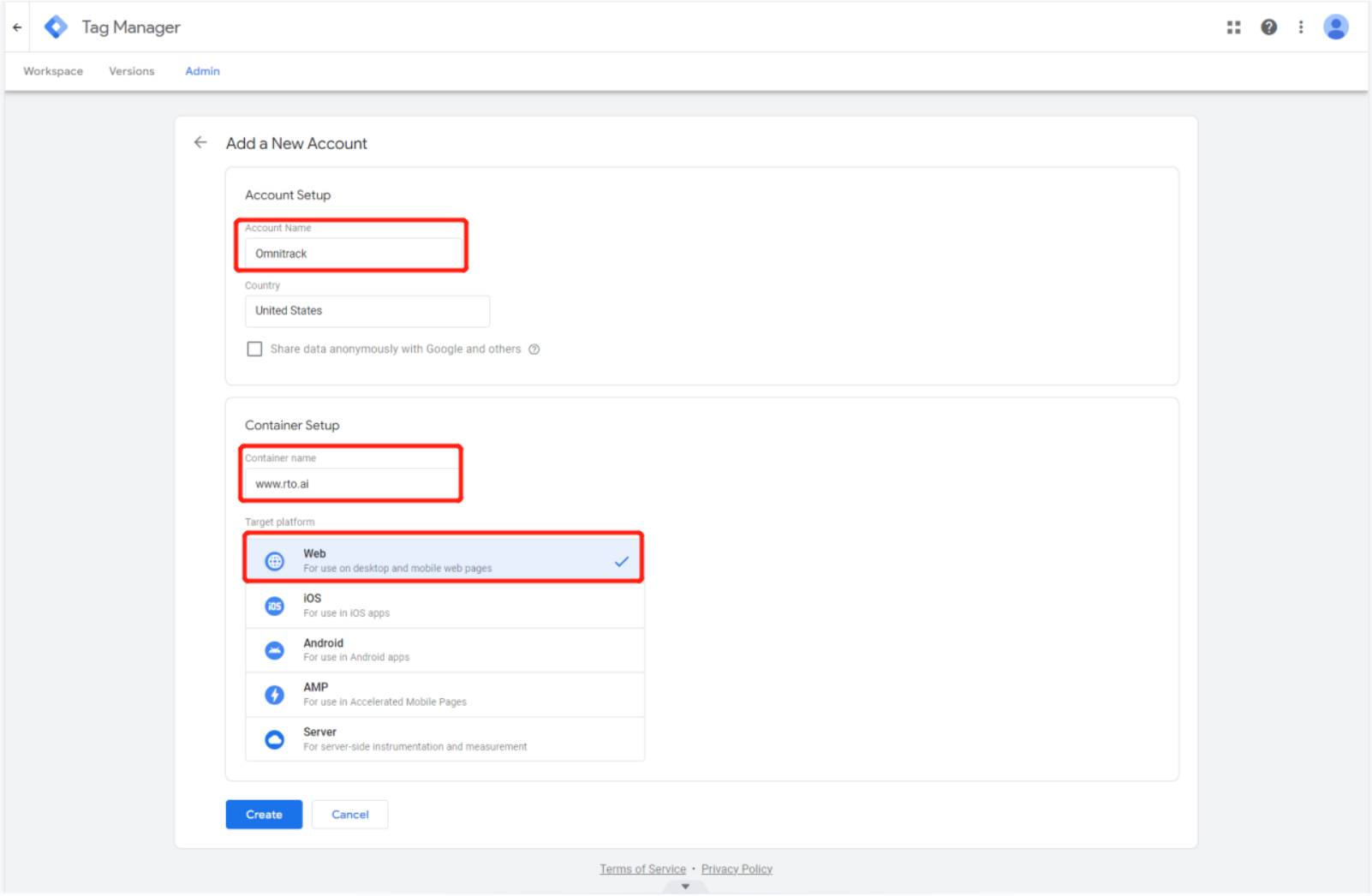Viewport: 1372px width, 896px height.
Task: Open the Privacy Policy link
Action: coord(737,869)
